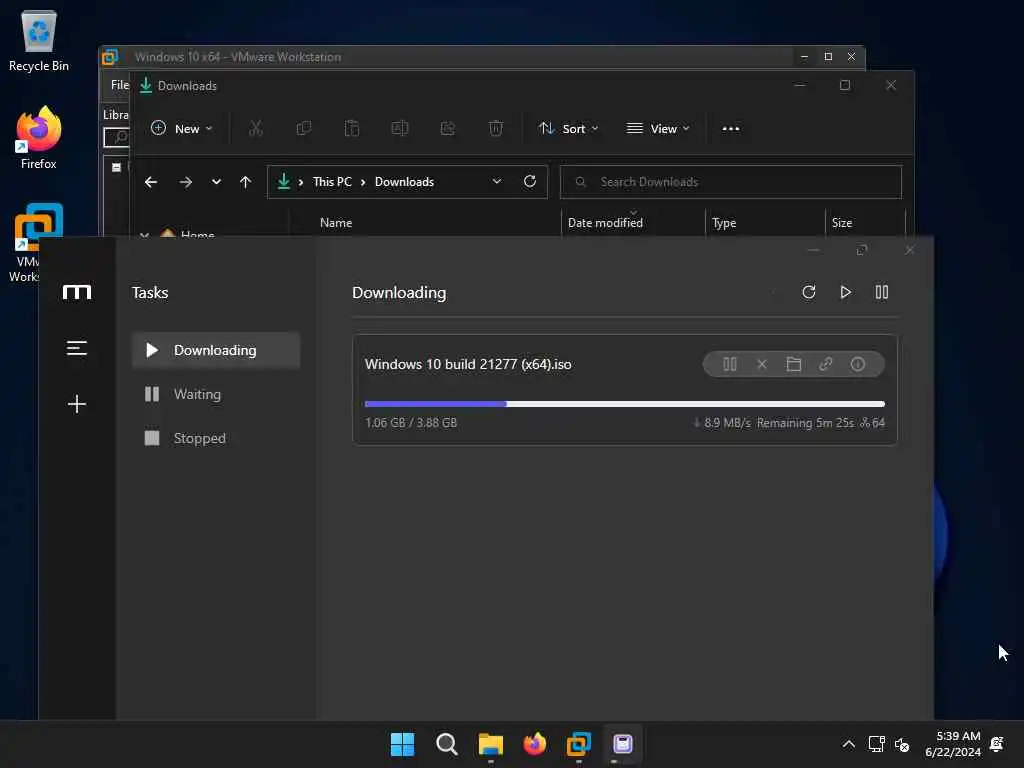The height and width of the screenshot is (768, 1024).
Task: Click the 8.9 MB/s download speed text
Action: coord(727,423)
